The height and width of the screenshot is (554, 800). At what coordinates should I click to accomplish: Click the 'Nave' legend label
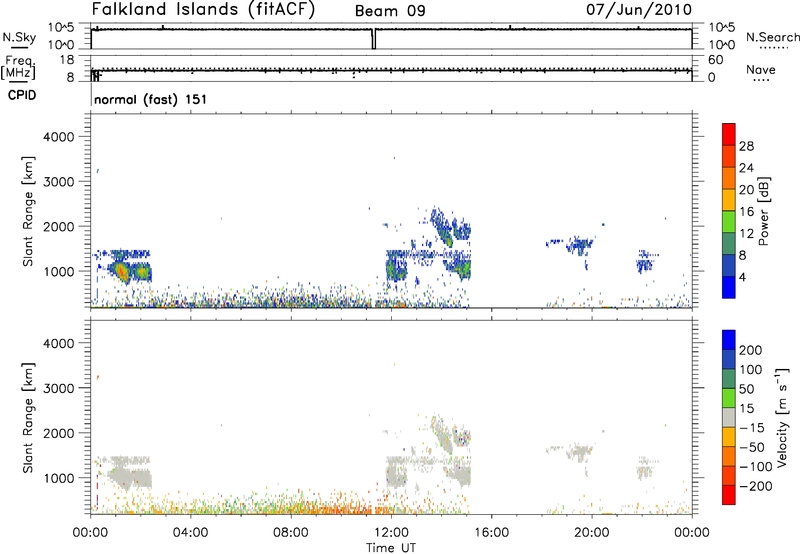(760, 69)
